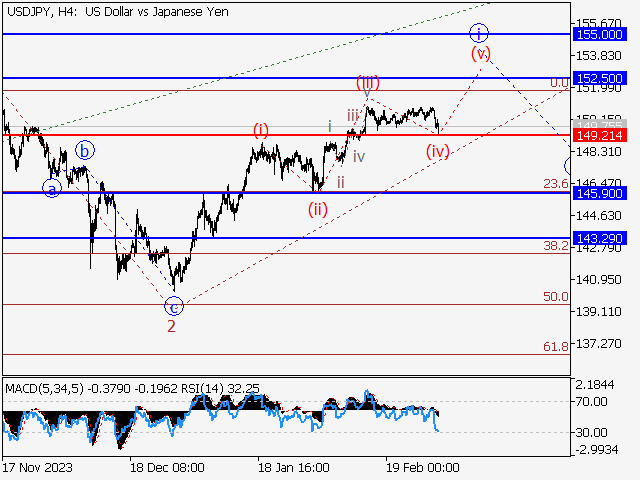Click the 139.110 price axis value

(x=598, y=312)
